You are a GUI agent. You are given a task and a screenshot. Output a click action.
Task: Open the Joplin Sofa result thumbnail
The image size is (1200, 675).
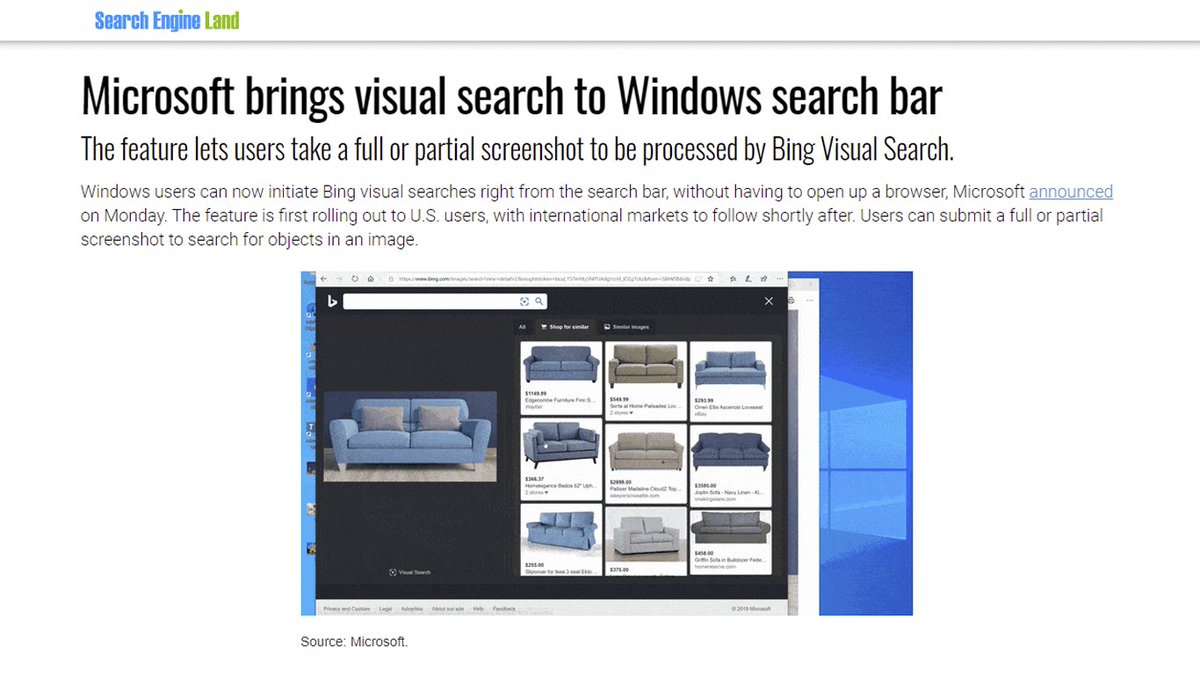click(730, 451)
